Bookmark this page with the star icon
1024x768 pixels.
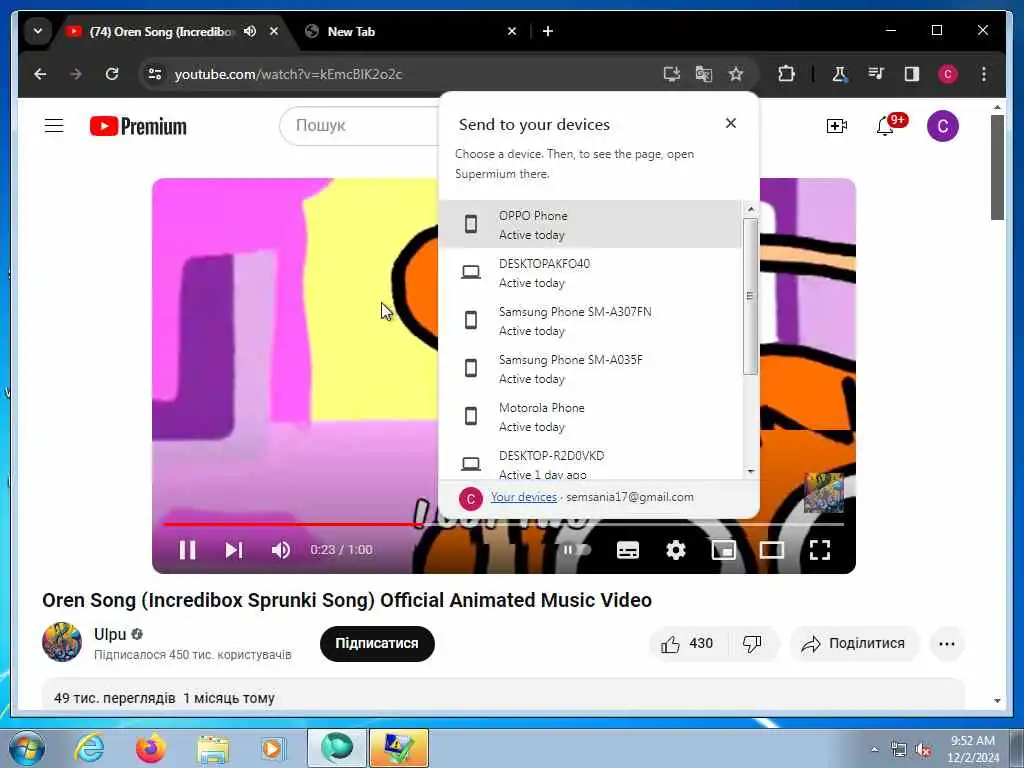coord(736,74)
